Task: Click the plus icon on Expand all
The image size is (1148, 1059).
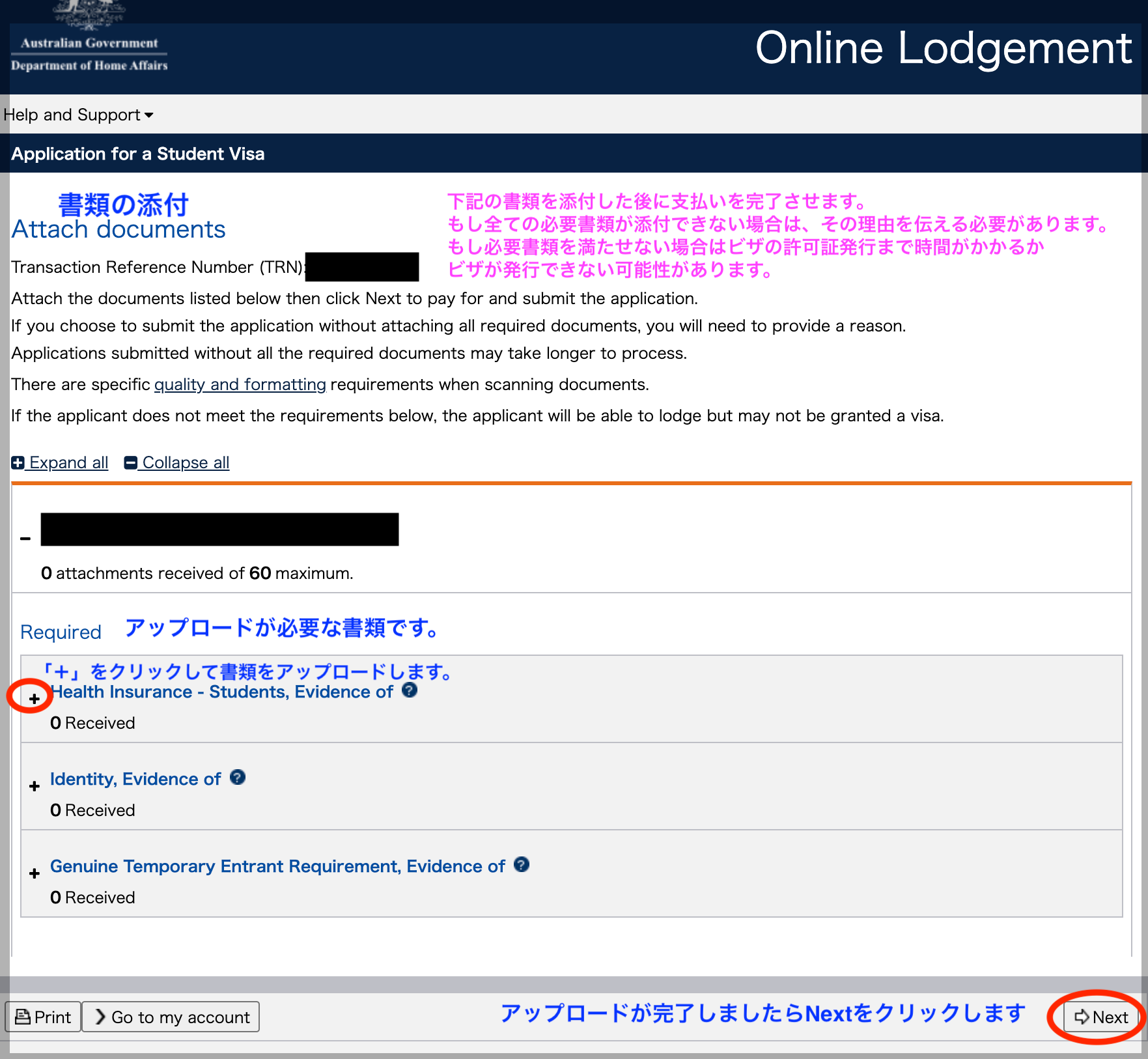Action: pyautogui.click(x=18, y=463)
